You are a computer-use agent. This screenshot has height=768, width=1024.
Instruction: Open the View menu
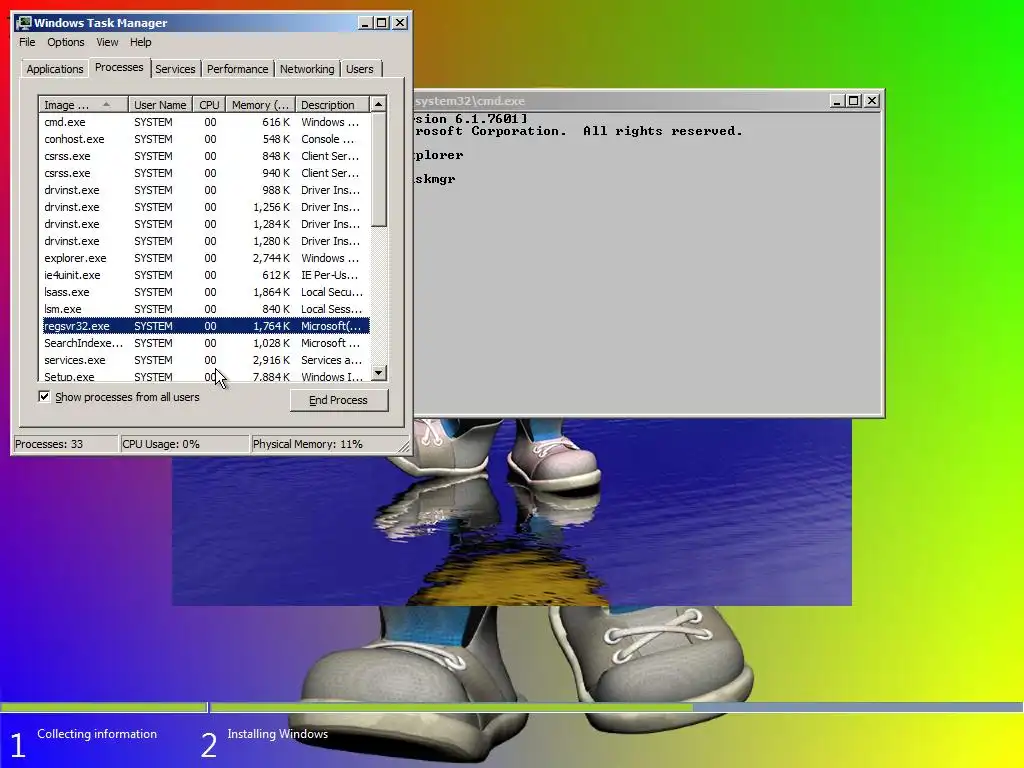[x=107, y=42]
